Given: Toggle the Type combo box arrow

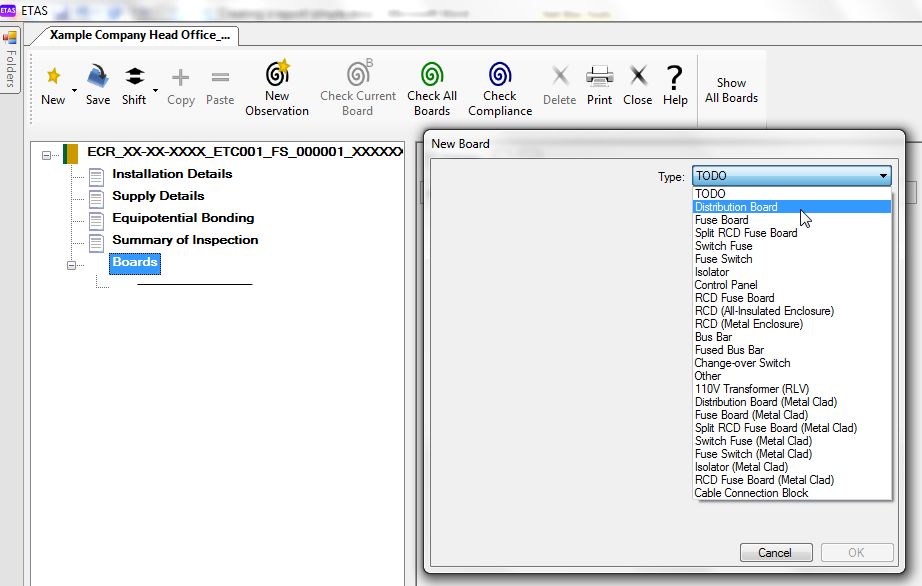Looking at the screenshot, I should click(883, 176).
